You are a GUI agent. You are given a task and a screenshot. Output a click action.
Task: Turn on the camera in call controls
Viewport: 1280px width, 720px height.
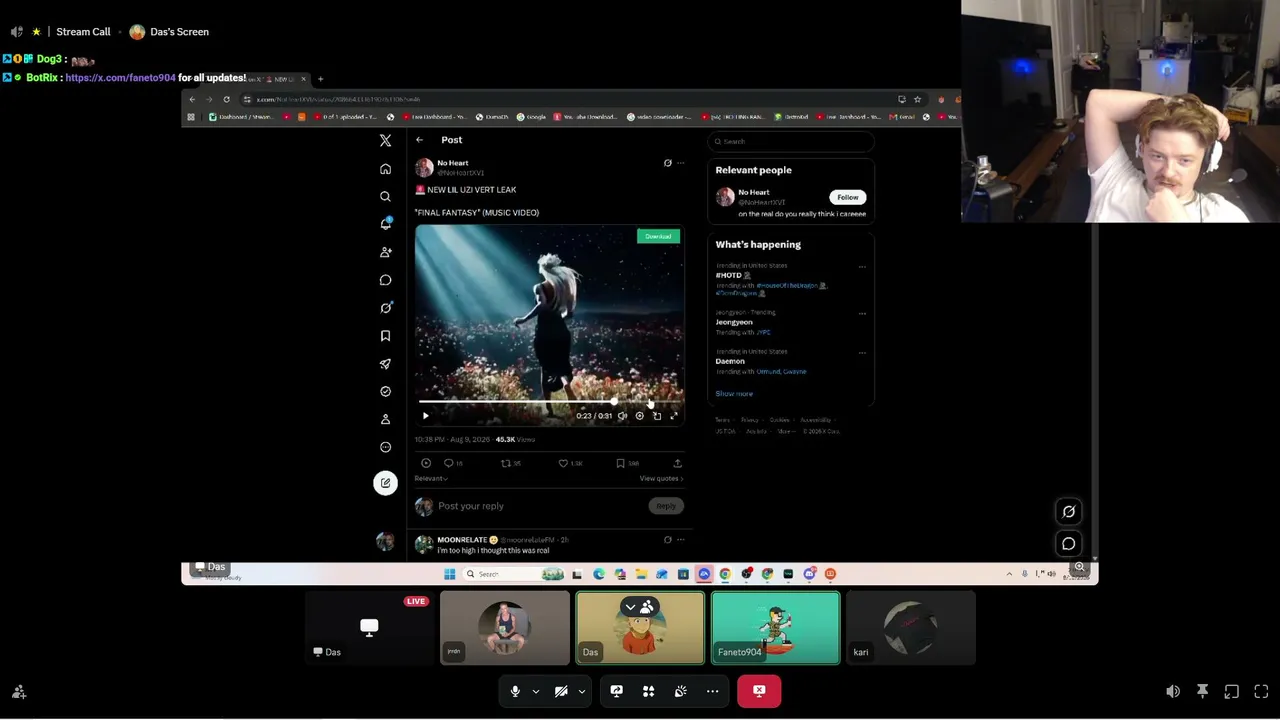tap(561, 691)
